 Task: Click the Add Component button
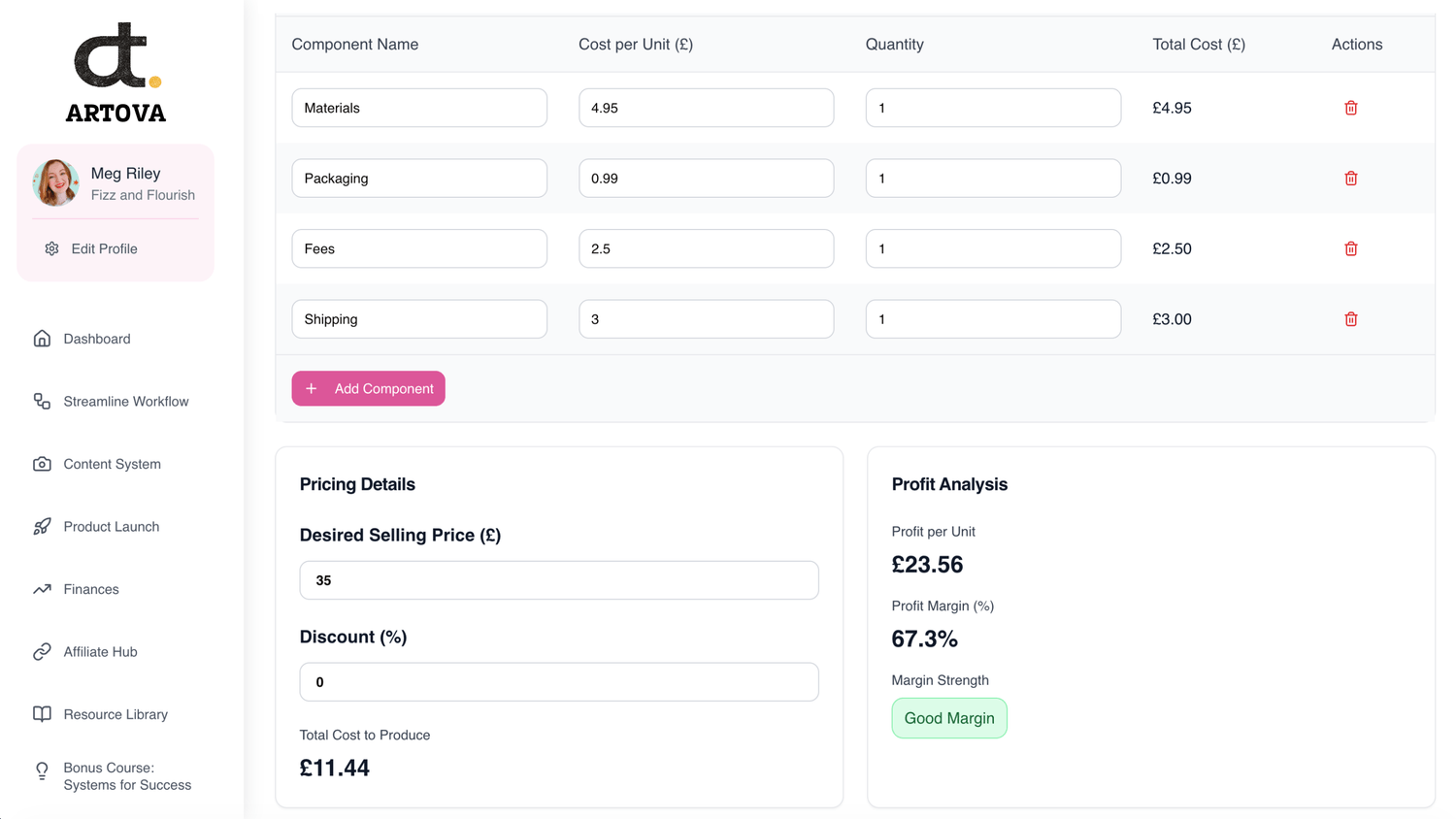[x=368, y=388]
